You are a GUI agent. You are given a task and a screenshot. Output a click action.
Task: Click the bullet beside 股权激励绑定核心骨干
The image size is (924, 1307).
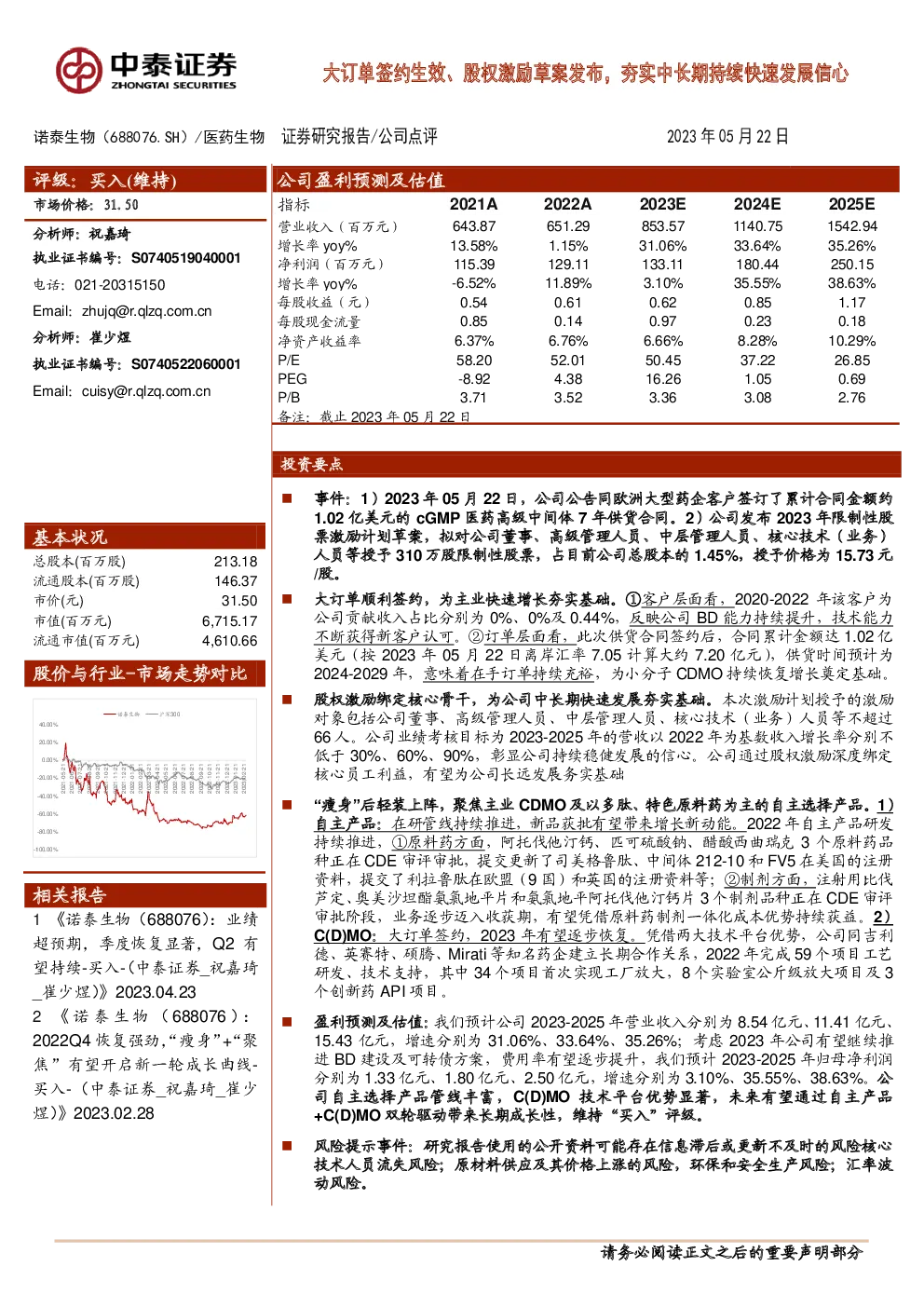pyautogui.click(x=287, y=699)
